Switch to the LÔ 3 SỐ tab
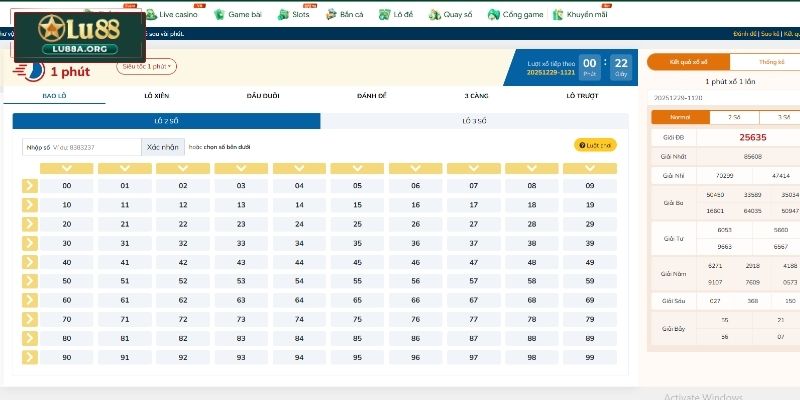800x400 pixels. pos(474,121)
